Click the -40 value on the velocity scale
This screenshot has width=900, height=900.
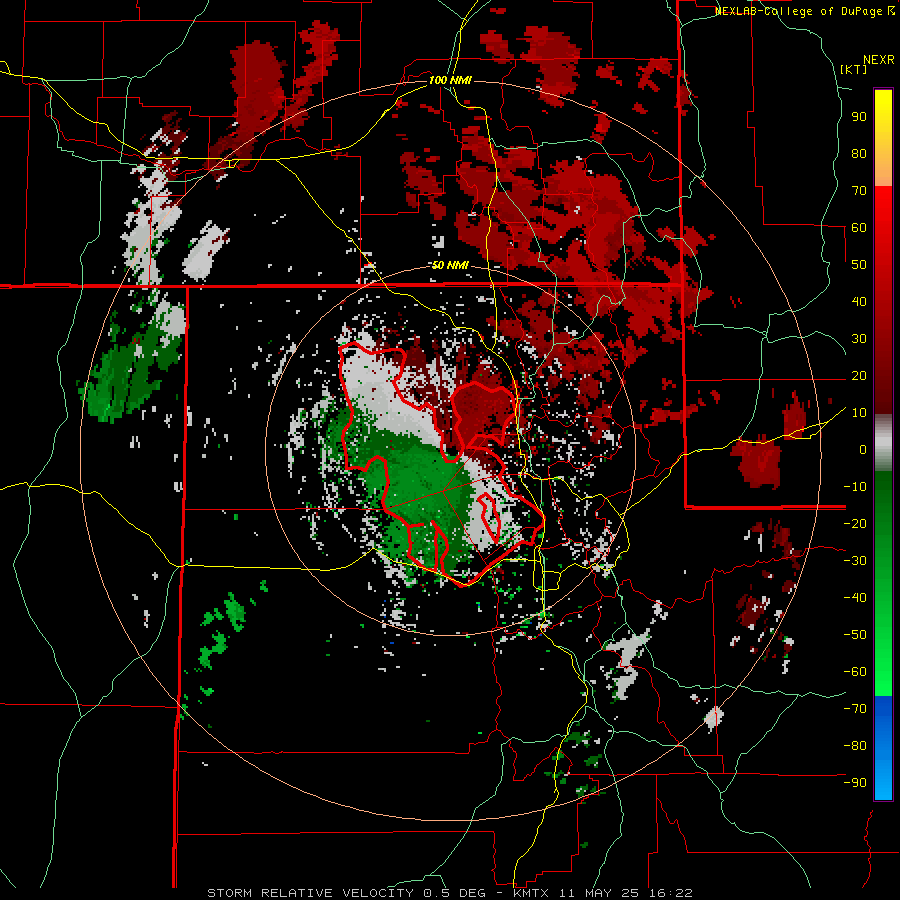(855, 598)
